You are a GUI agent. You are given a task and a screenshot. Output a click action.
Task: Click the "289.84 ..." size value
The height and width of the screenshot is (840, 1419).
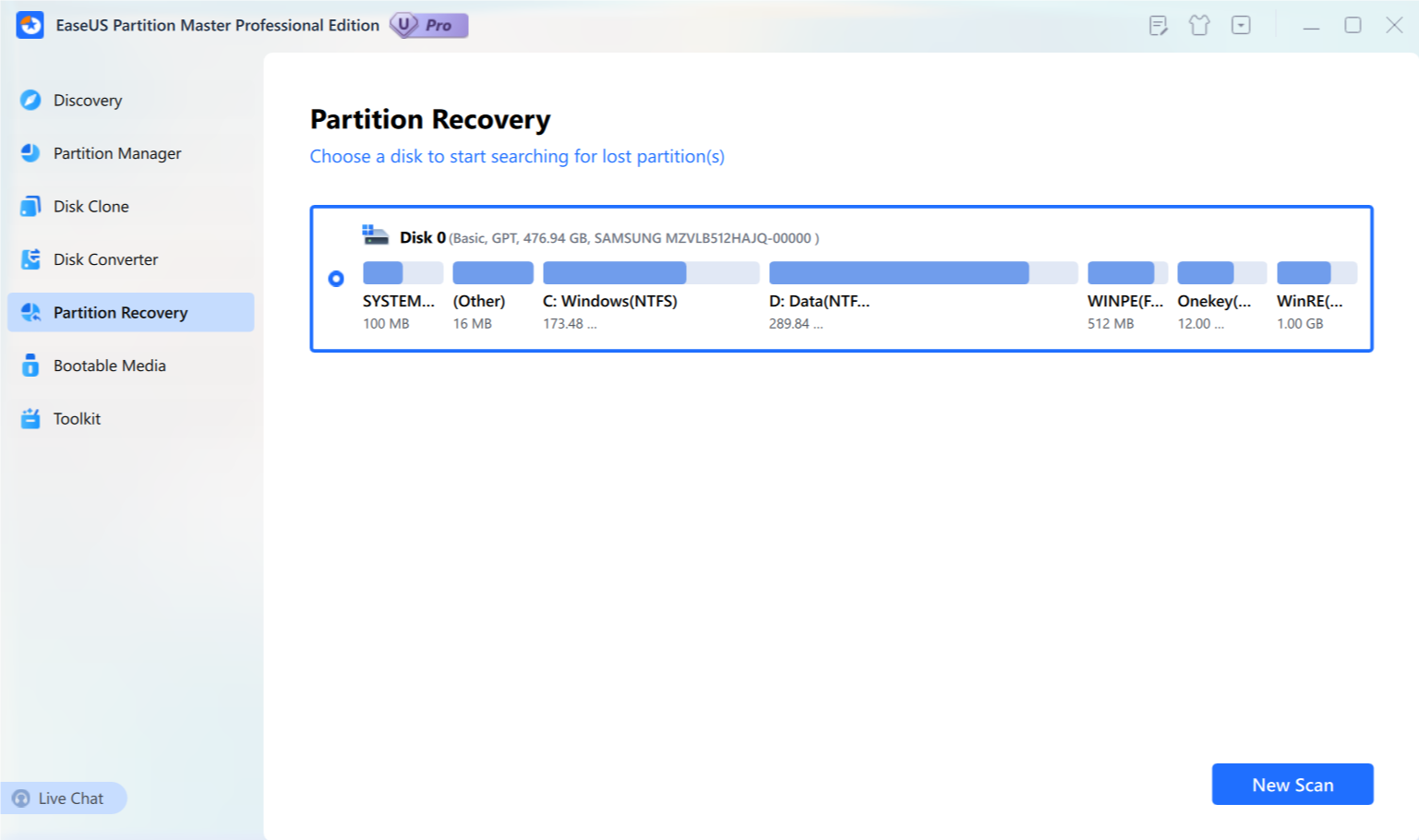tap(796, 324)
